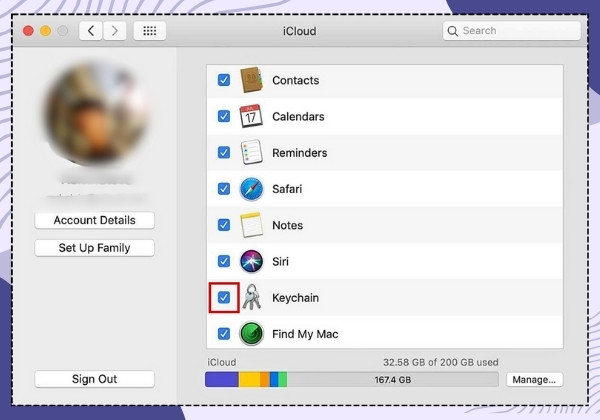
Task: Click the Siri icon
Action: [251, 261]
